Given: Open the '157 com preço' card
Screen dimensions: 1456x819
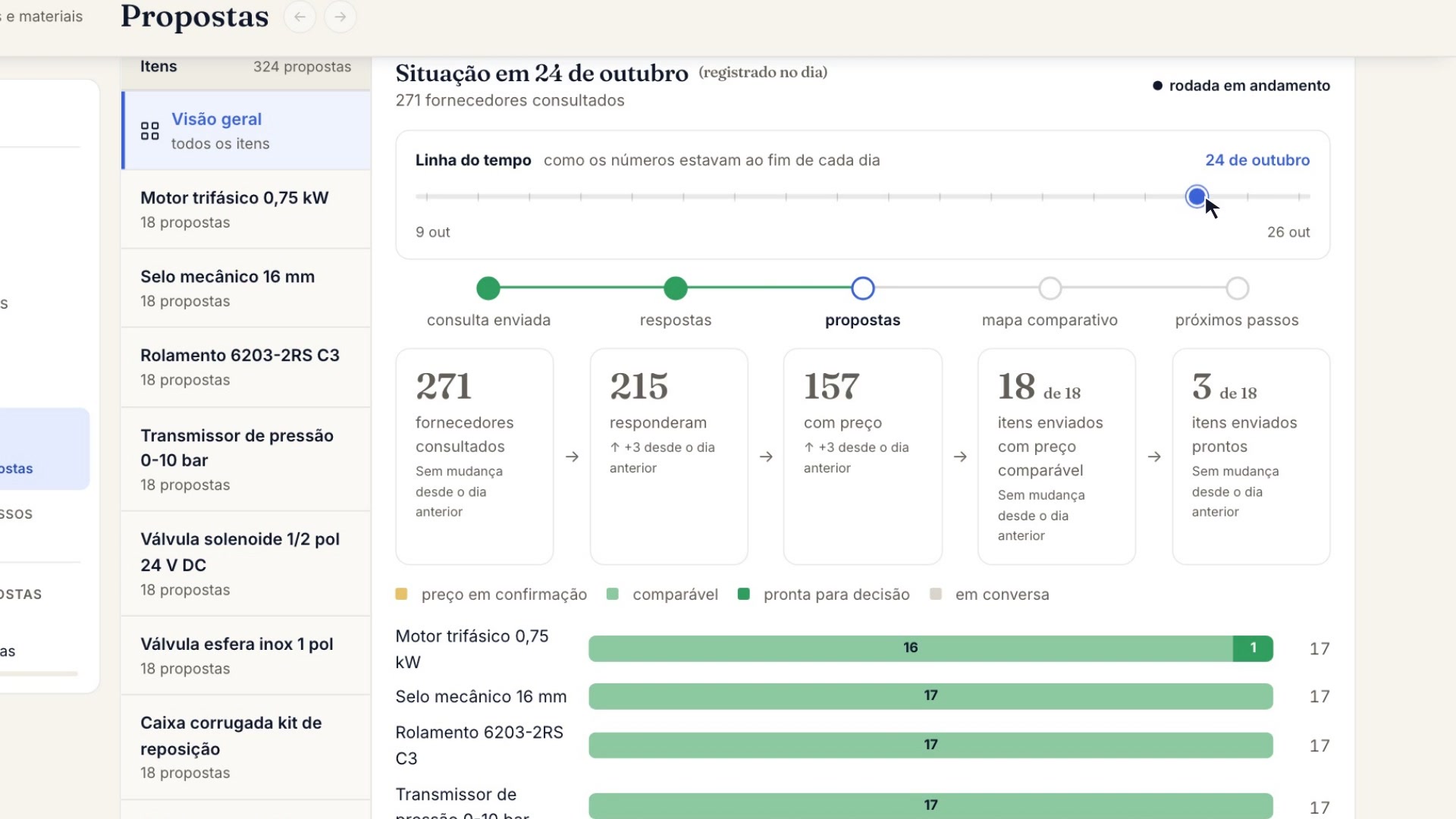Looking at the screenshot, I should coord(863,457).
